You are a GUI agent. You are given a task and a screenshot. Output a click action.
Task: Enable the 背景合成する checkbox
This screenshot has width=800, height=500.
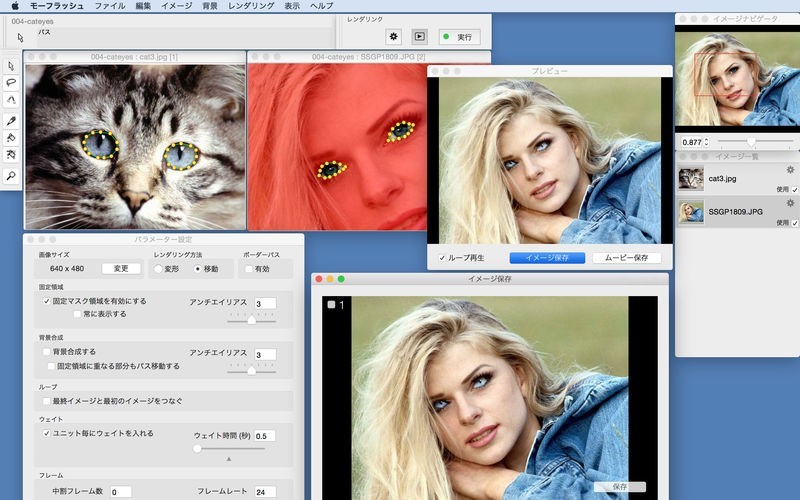[x=47, y=352]
